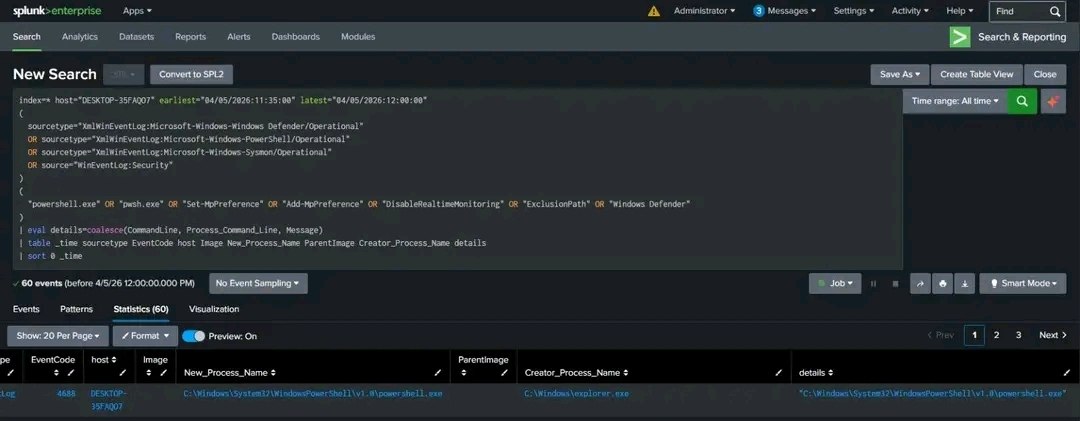
Task: Click the Close button beside Create Table View
Action: 1045,74
